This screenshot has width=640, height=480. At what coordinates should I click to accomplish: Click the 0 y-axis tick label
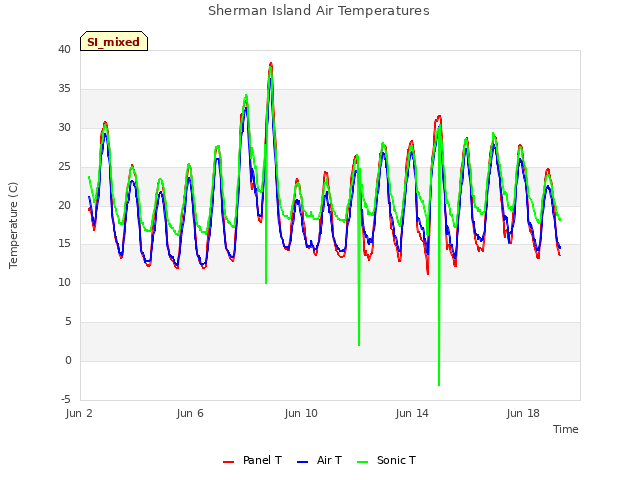pos(68,360)
